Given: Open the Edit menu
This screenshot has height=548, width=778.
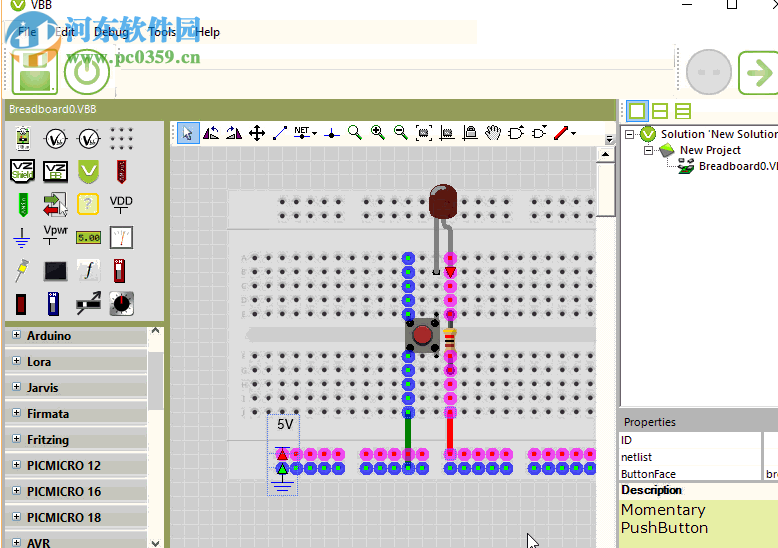Looking at the screenshot, I should [x=65, y=32].
